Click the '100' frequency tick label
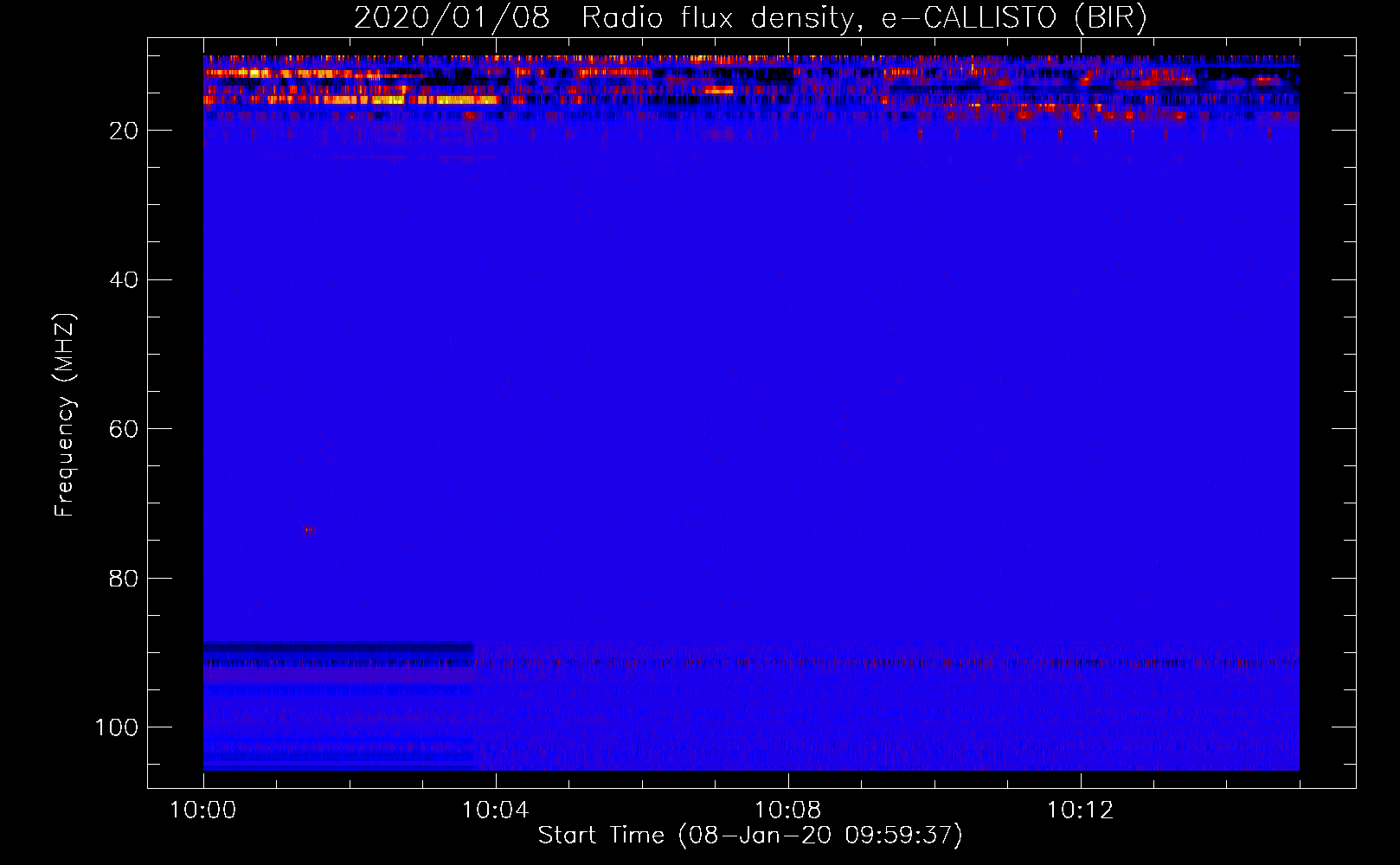 (117, 727)
